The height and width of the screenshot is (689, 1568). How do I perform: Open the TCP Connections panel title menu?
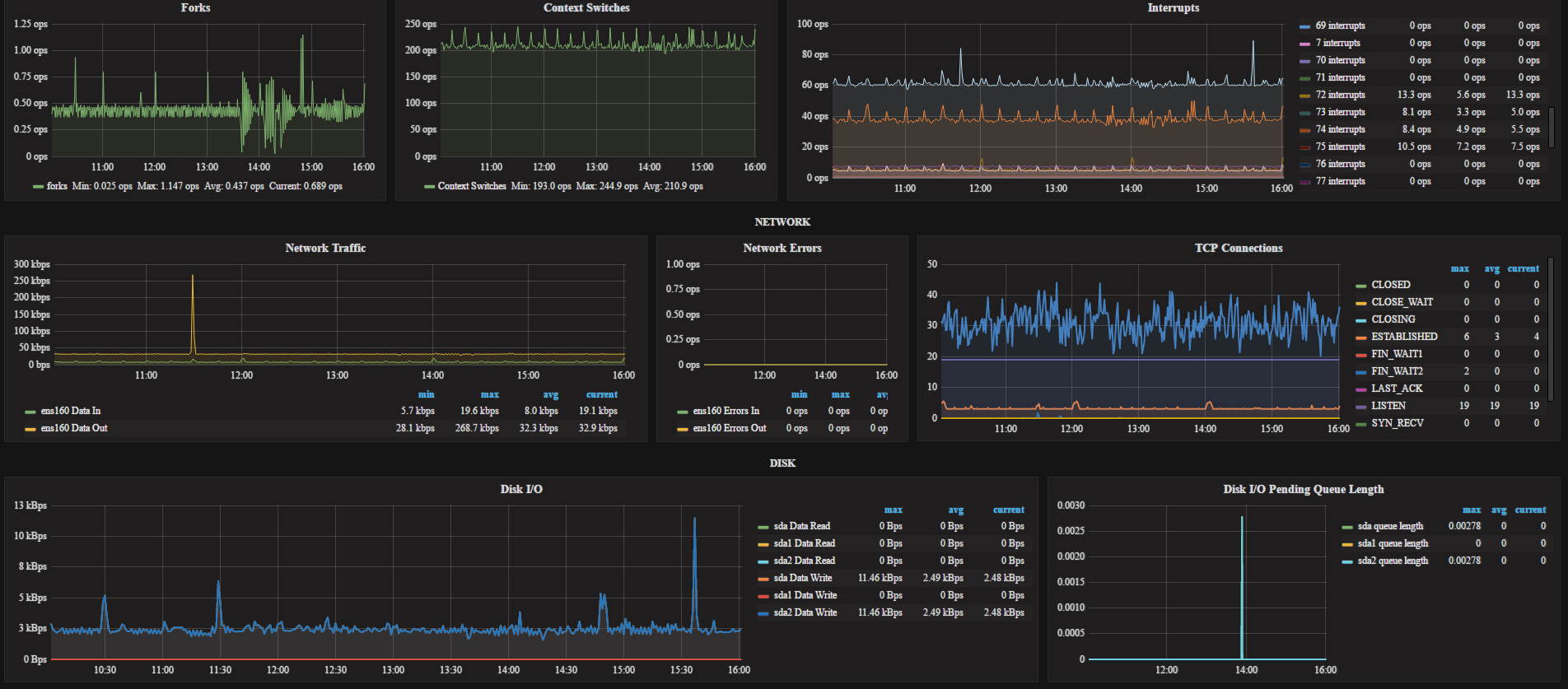click(x=1239, y=248)
